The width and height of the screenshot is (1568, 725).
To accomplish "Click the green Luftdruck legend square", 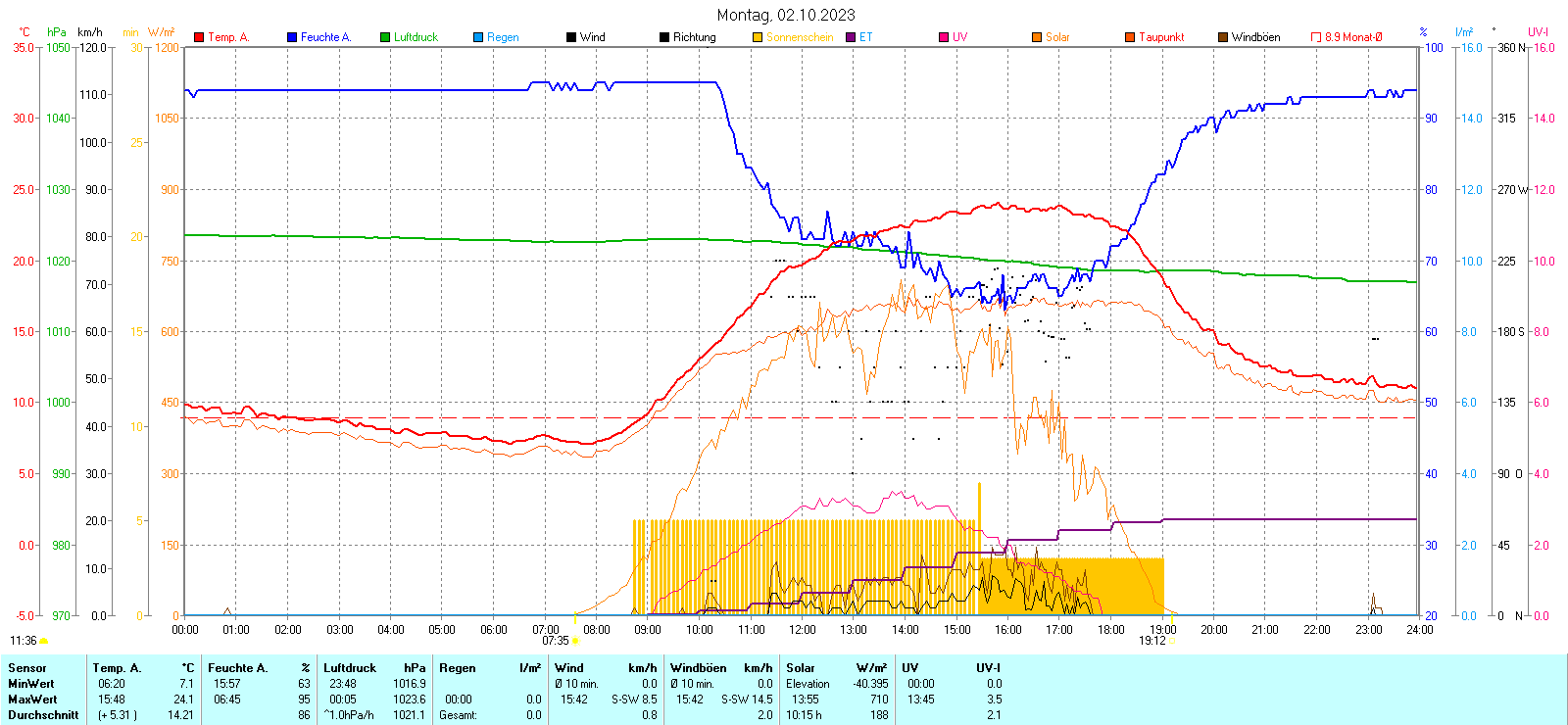I will pyautogui.click(x=385, y=37).
